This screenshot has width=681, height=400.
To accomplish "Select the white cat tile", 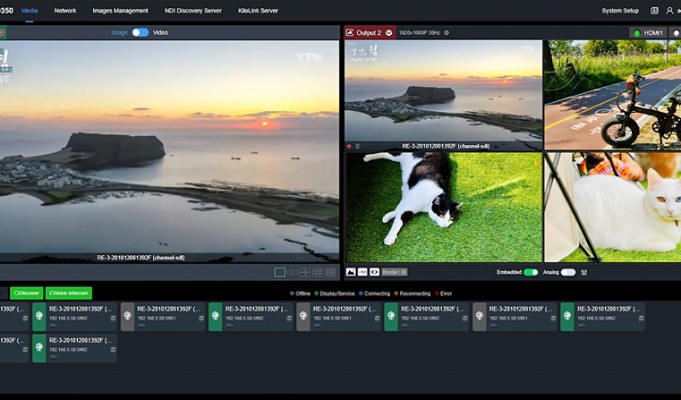I will coord(612,207).
